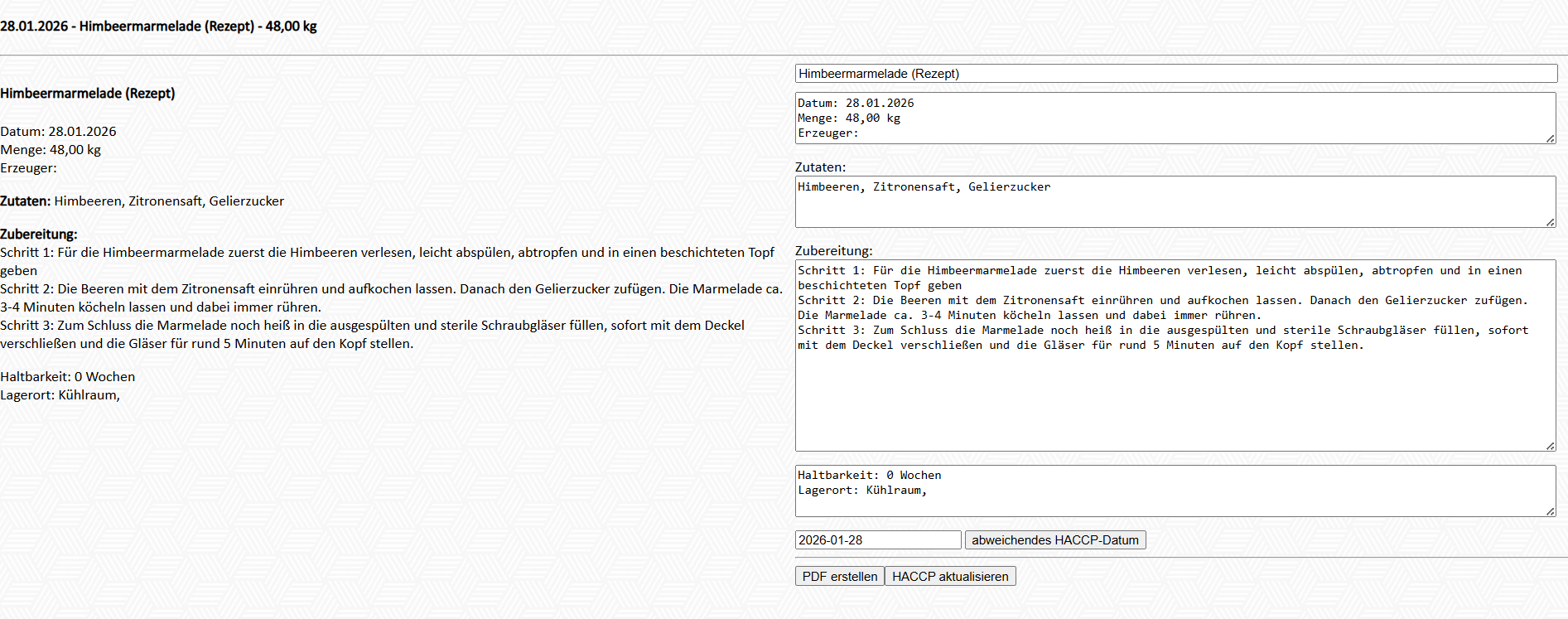
Task: Click 'Menge: 48,00 kg' line in left preview
Action: (51, 150)
